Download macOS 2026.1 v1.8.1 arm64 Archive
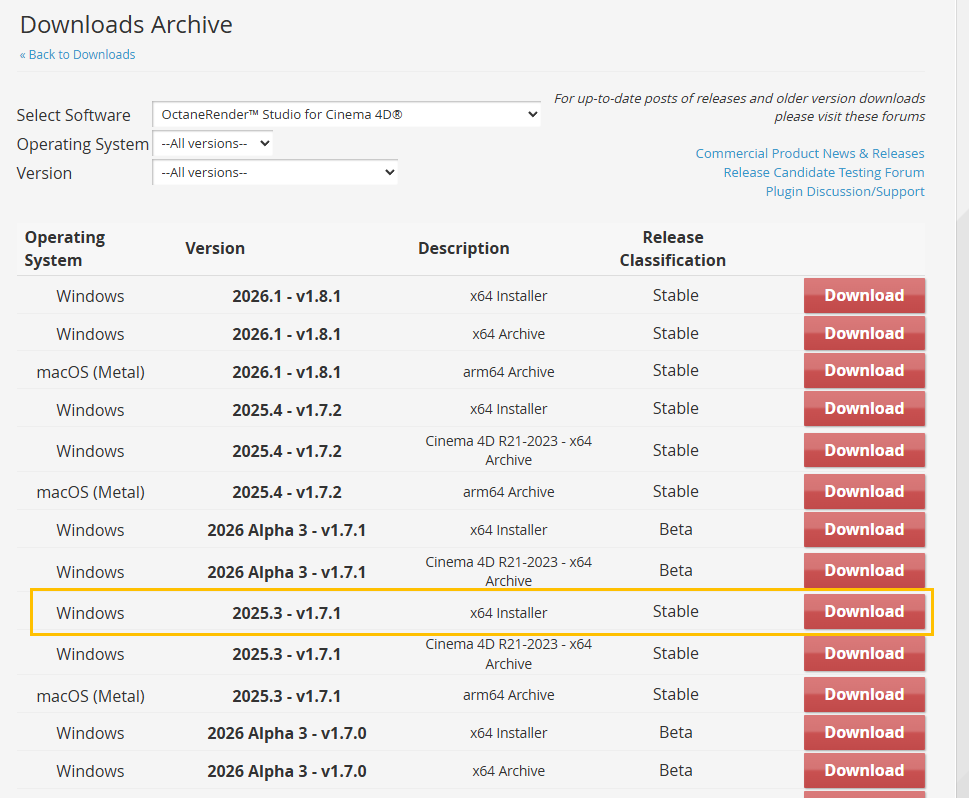969x798 pixels. pos(864,370)
